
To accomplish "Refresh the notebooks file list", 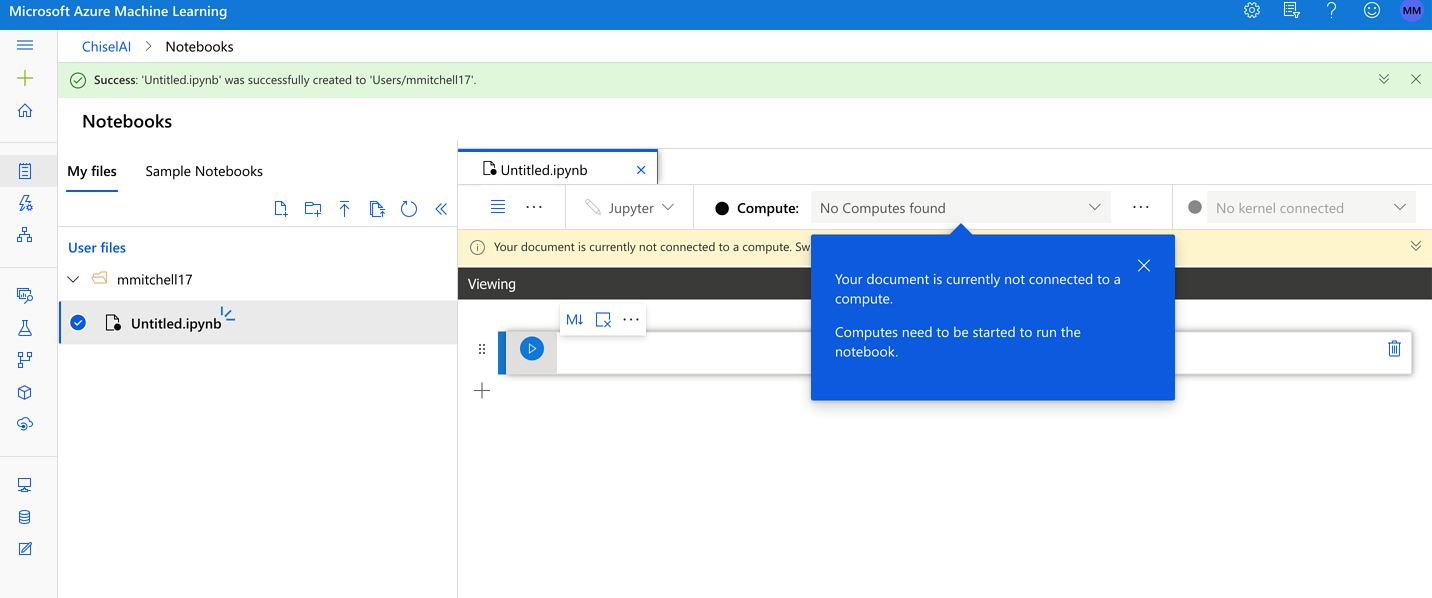I will [409, 207].
